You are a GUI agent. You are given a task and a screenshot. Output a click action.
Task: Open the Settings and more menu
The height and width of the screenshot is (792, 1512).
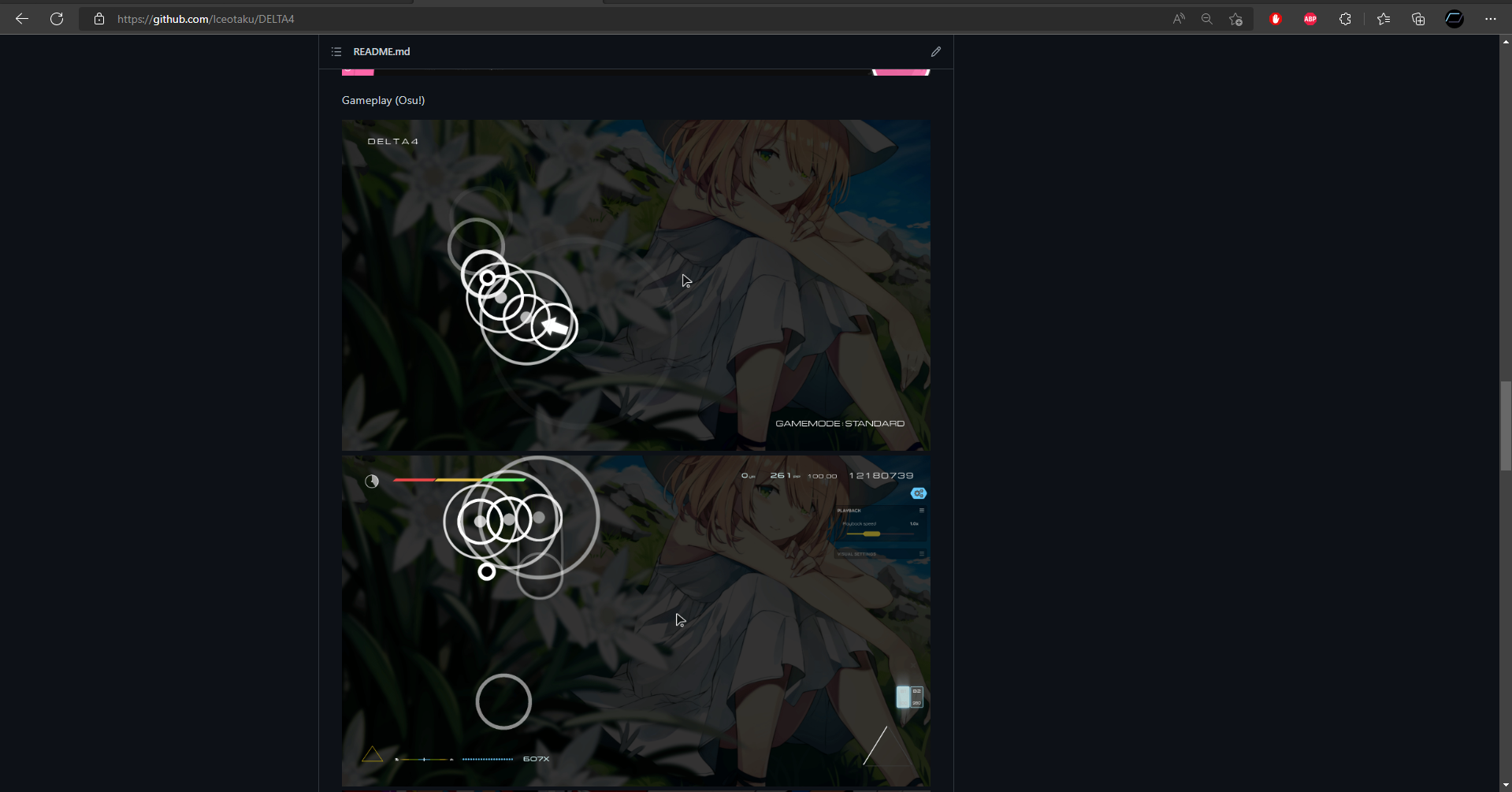point(1491,18)
